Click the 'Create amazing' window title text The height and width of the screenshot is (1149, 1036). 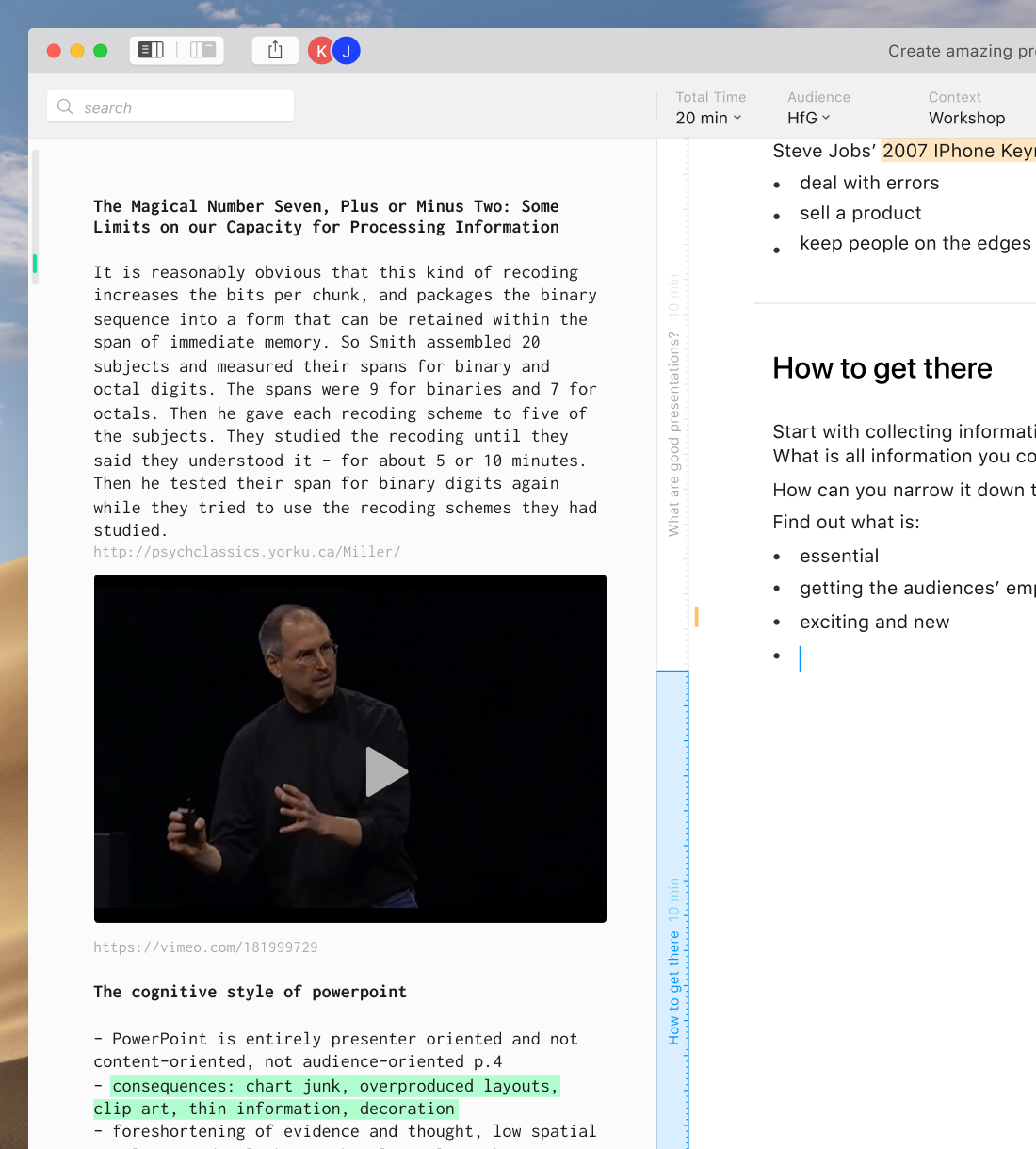tap(961, 51)
